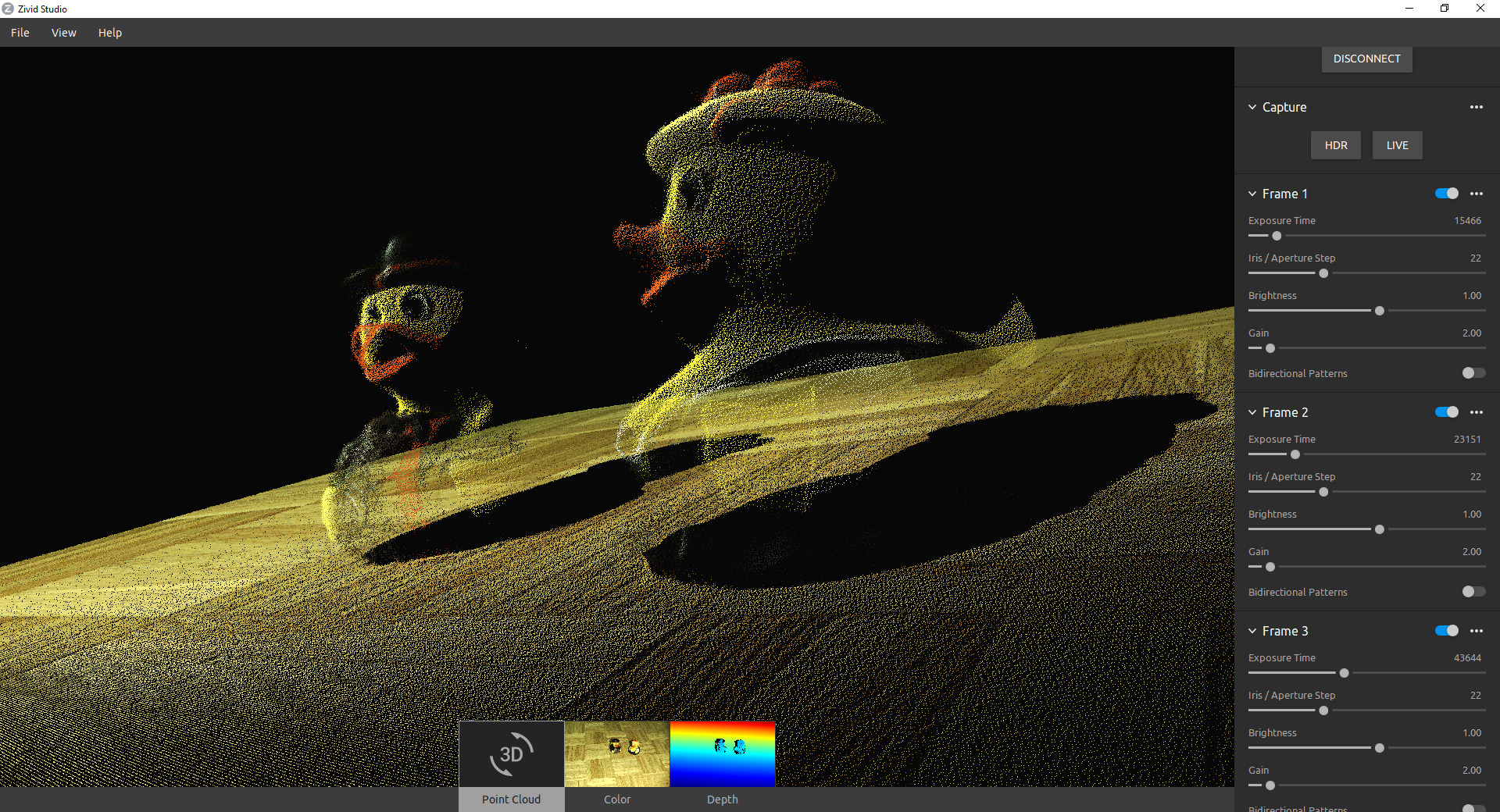Image resolution: width=1500 pixels, height=812 pixels.
Task: Click Frame 3 exposure value 43644
Action: tap(1467, 658)
